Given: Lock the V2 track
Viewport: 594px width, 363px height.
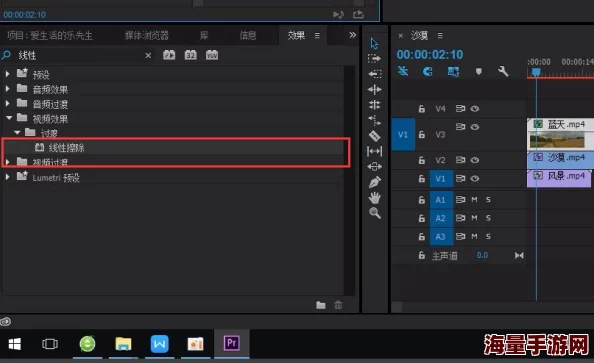Looking at the screenshot, I should pos(422,160).
